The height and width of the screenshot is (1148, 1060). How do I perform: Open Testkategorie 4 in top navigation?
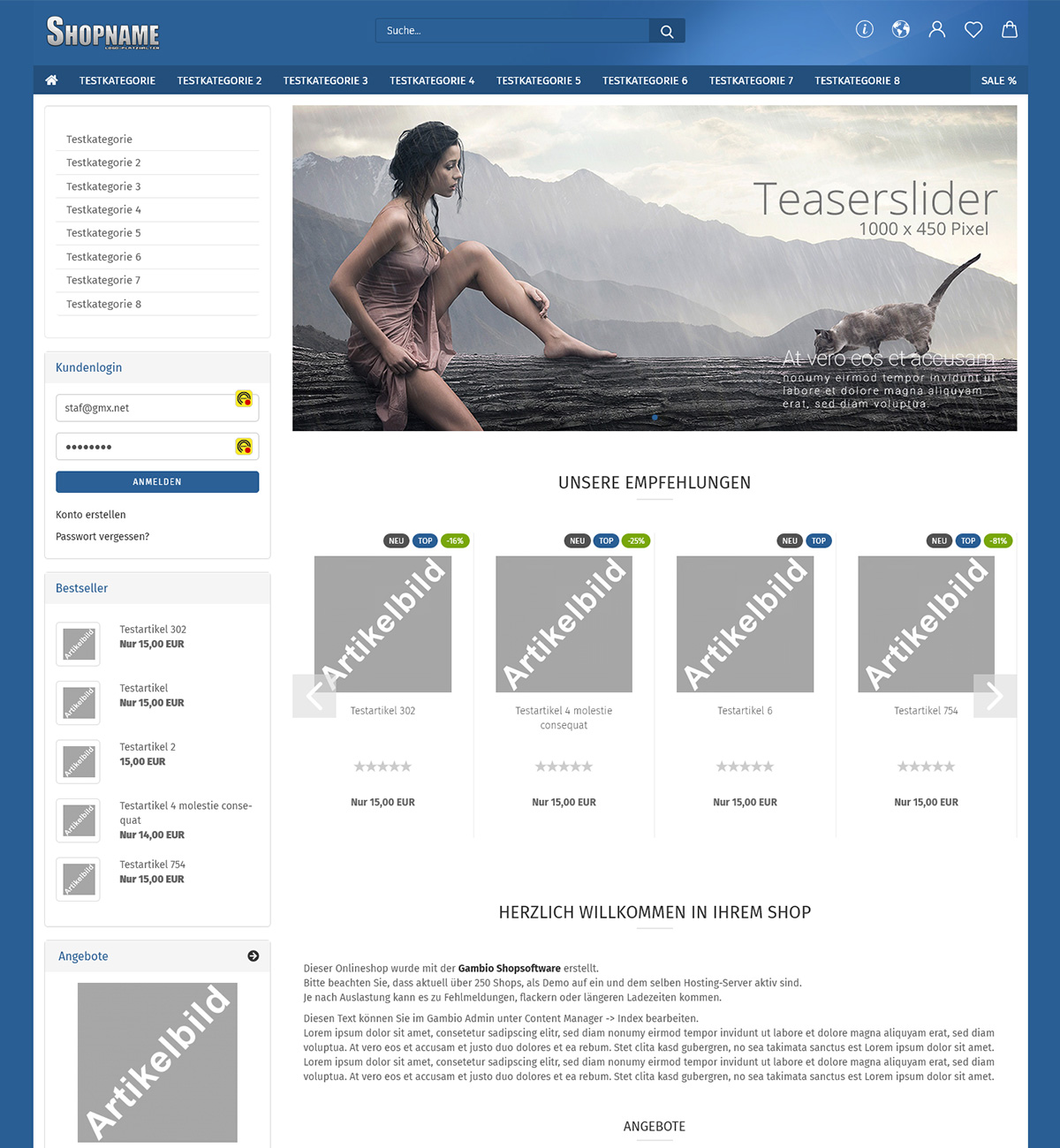[432, 80]
